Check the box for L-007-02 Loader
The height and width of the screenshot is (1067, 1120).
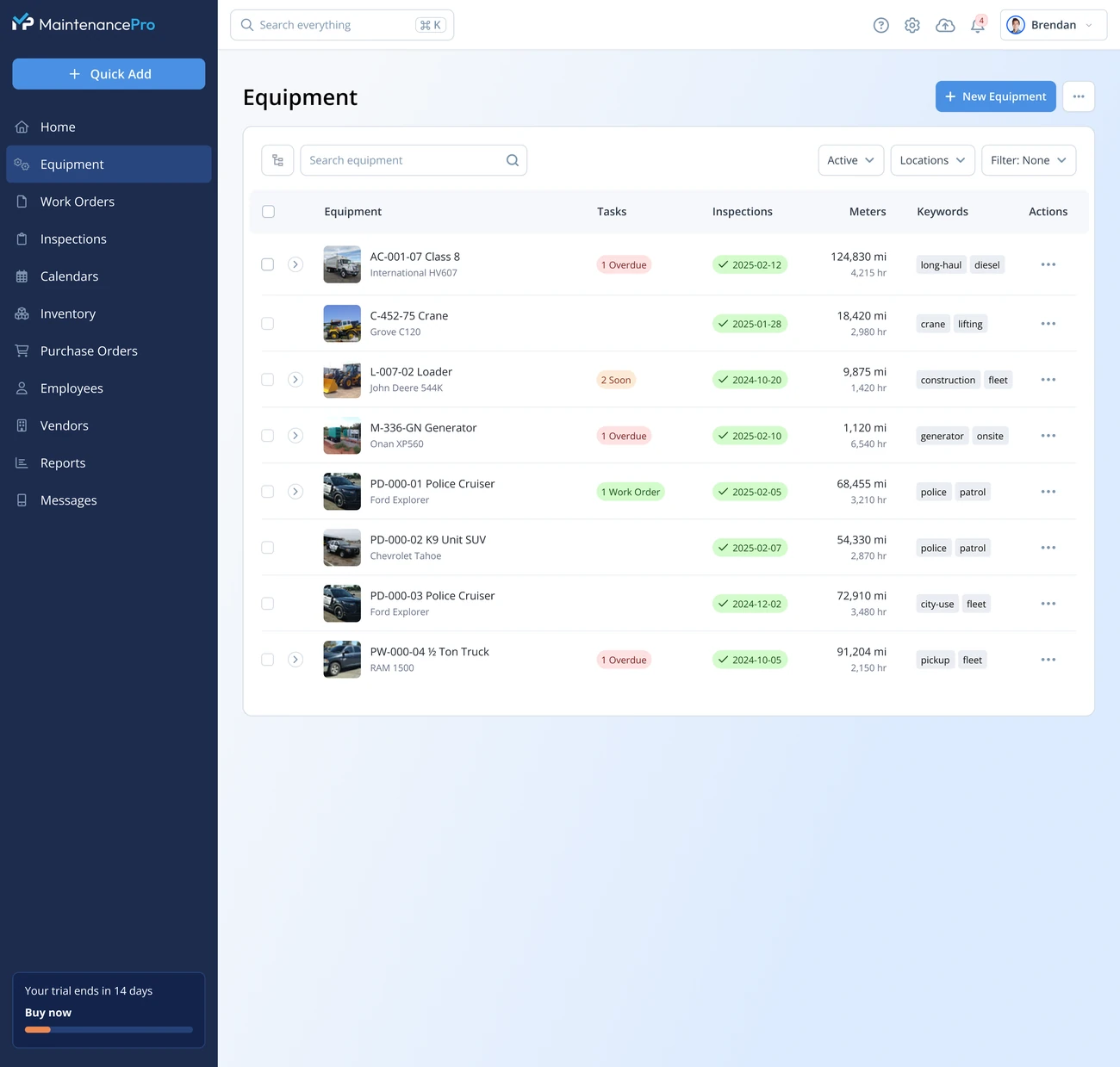point(268,380)
